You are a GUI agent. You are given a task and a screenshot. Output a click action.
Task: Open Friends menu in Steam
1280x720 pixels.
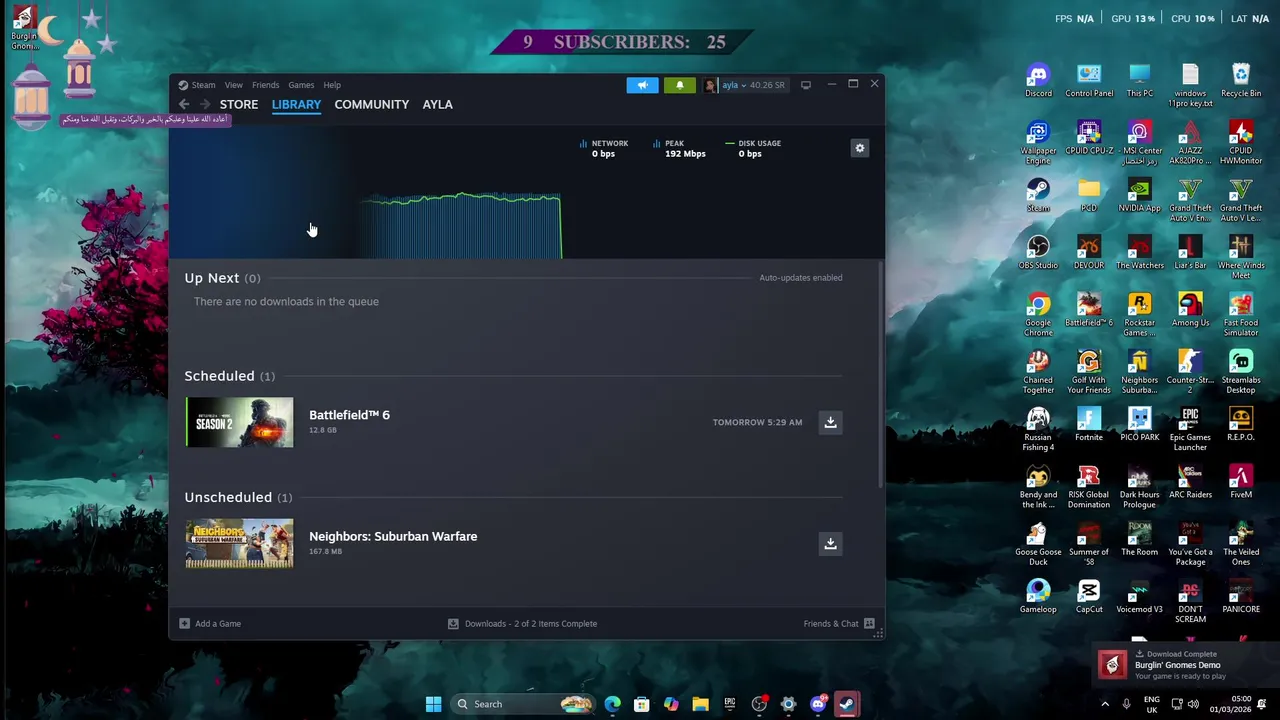265,85
